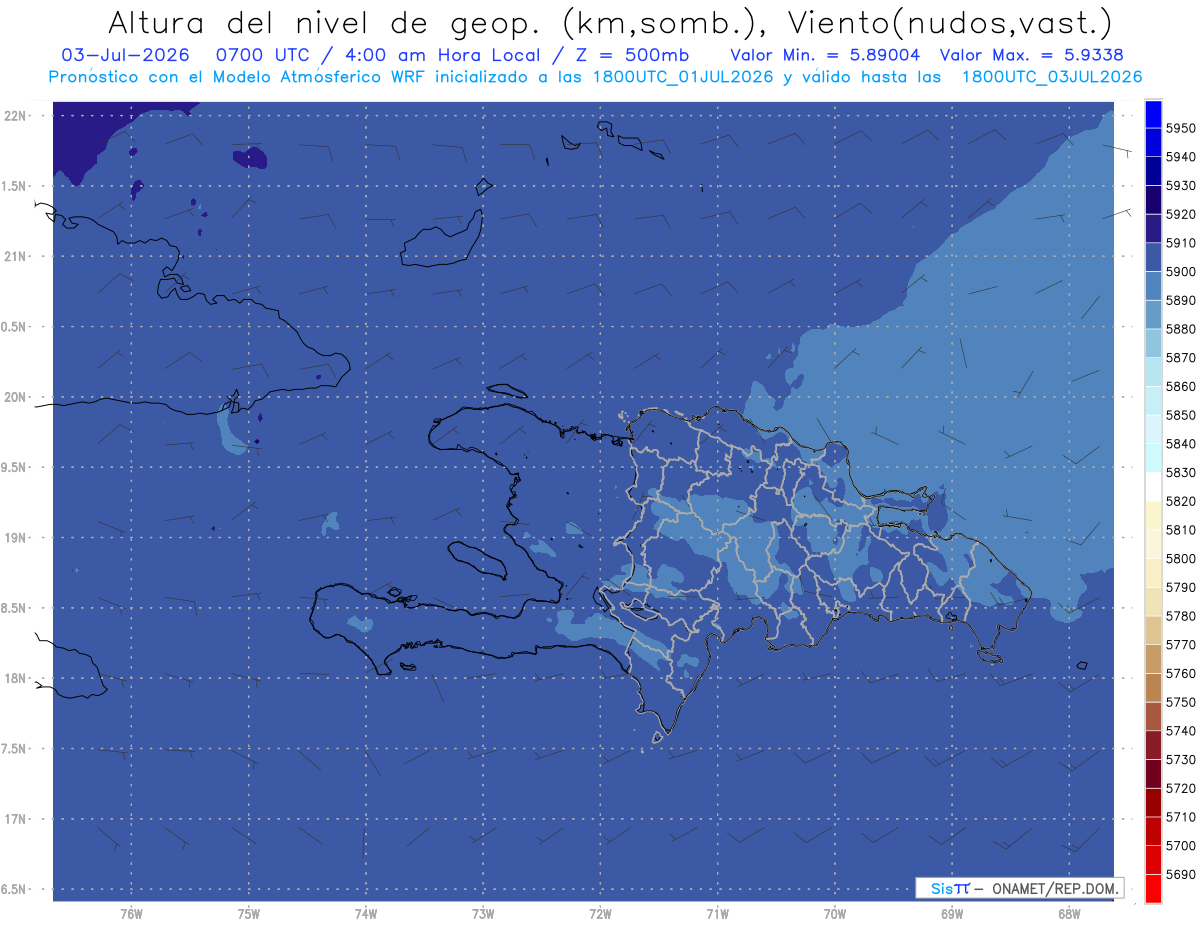1200x927 pixels.
Task: Click the '5900' colorbar value
Action: pyautogui.click(x=1180, y=271)
